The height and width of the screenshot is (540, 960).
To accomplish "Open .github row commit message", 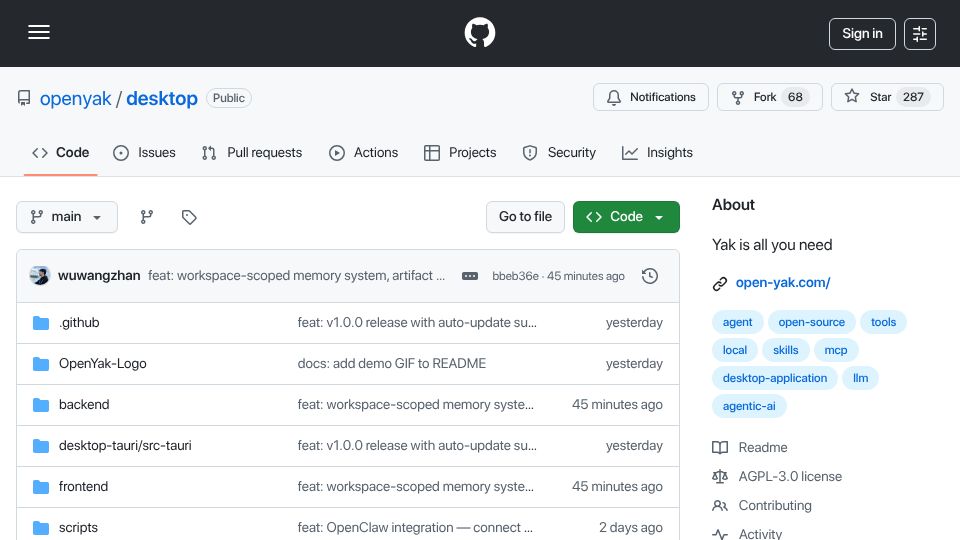I will pyautogui.click(x=417, y=323).
